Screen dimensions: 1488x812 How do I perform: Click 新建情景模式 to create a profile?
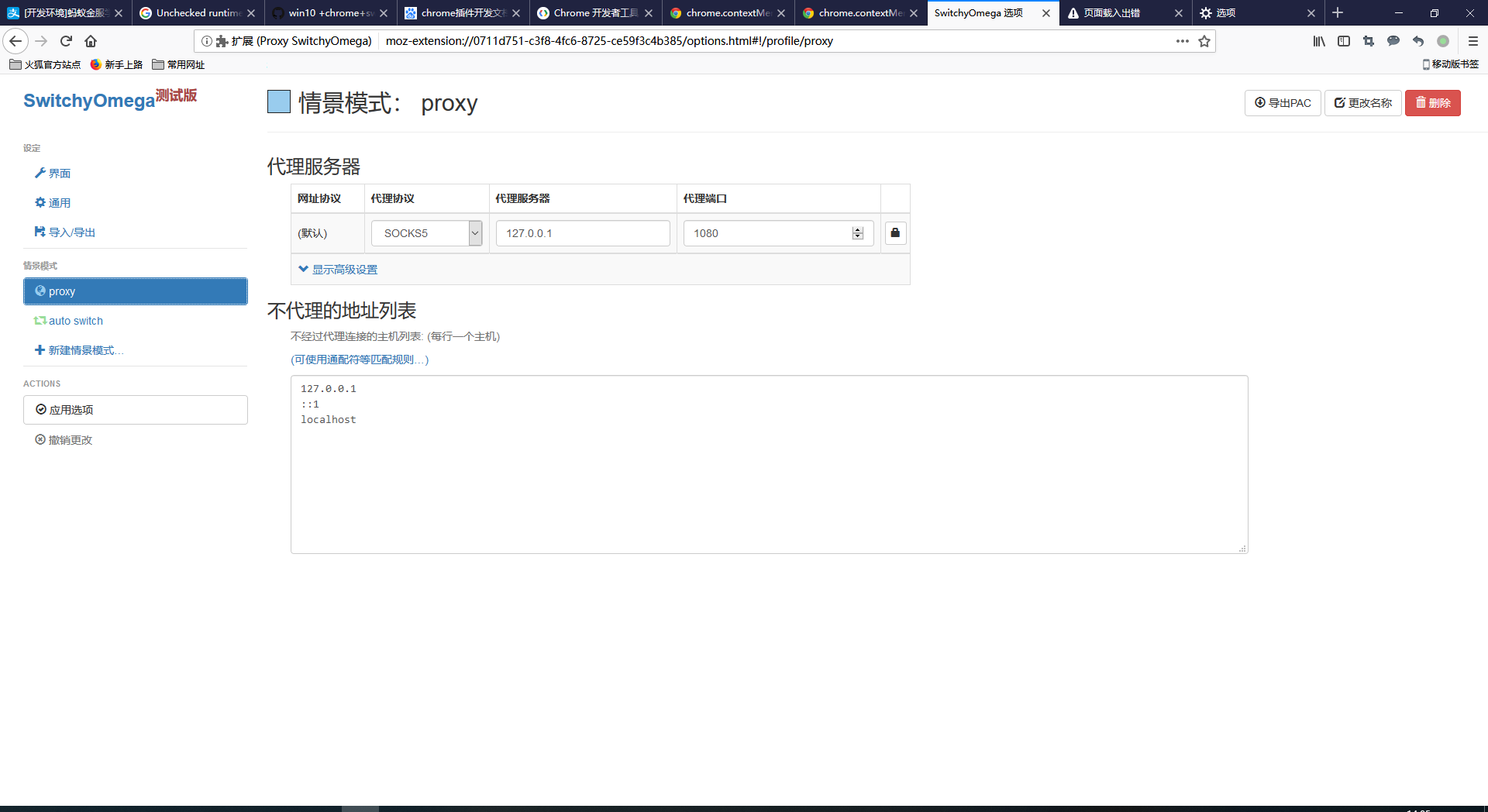coord(79,350)
